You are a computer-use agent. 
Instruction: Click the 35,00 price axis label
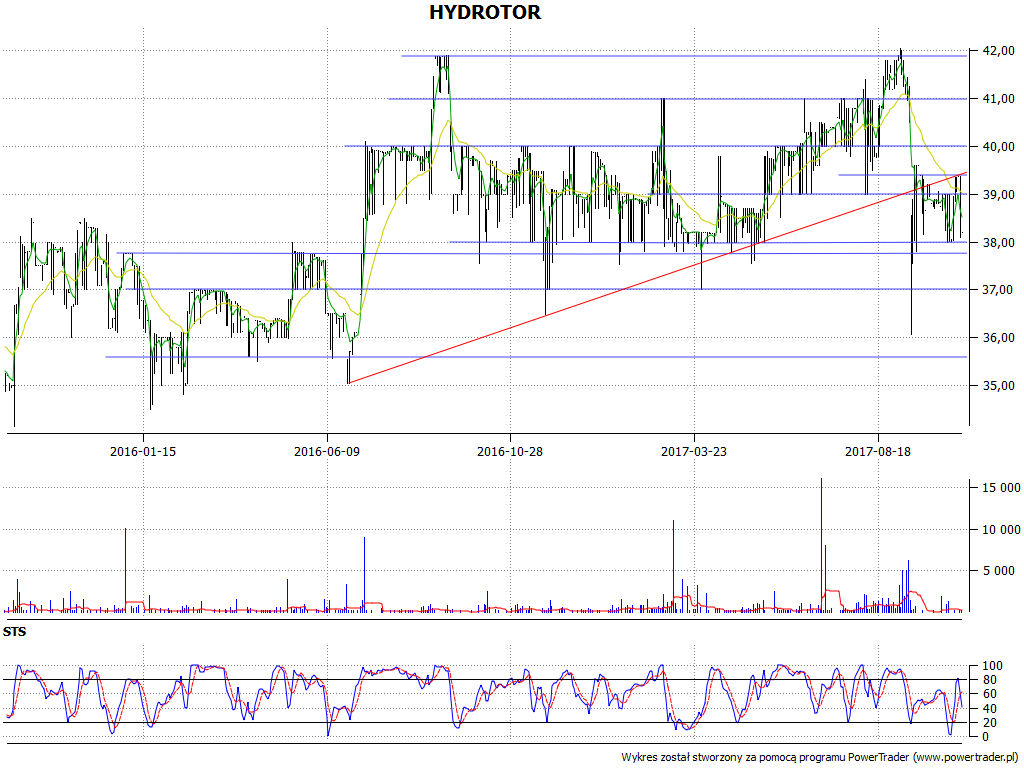(x=999, y=385)
